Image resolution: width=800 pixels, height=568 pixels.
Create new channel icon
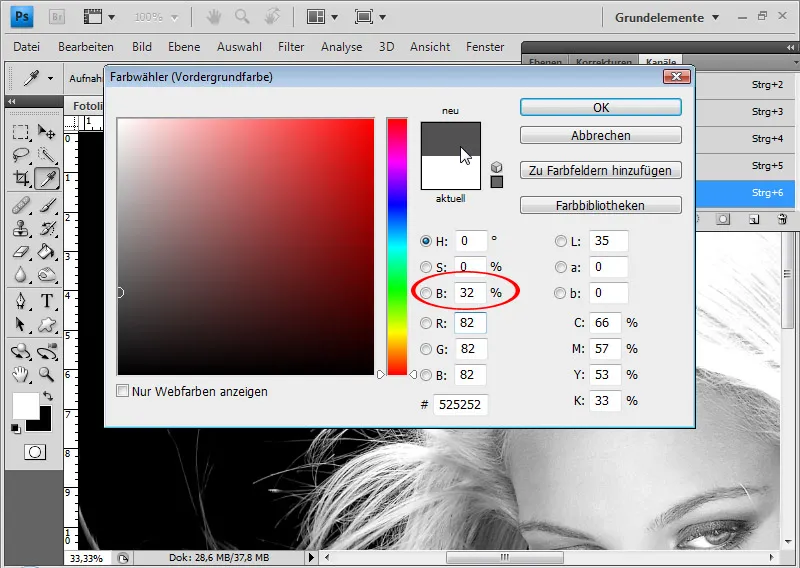(754, 219)
